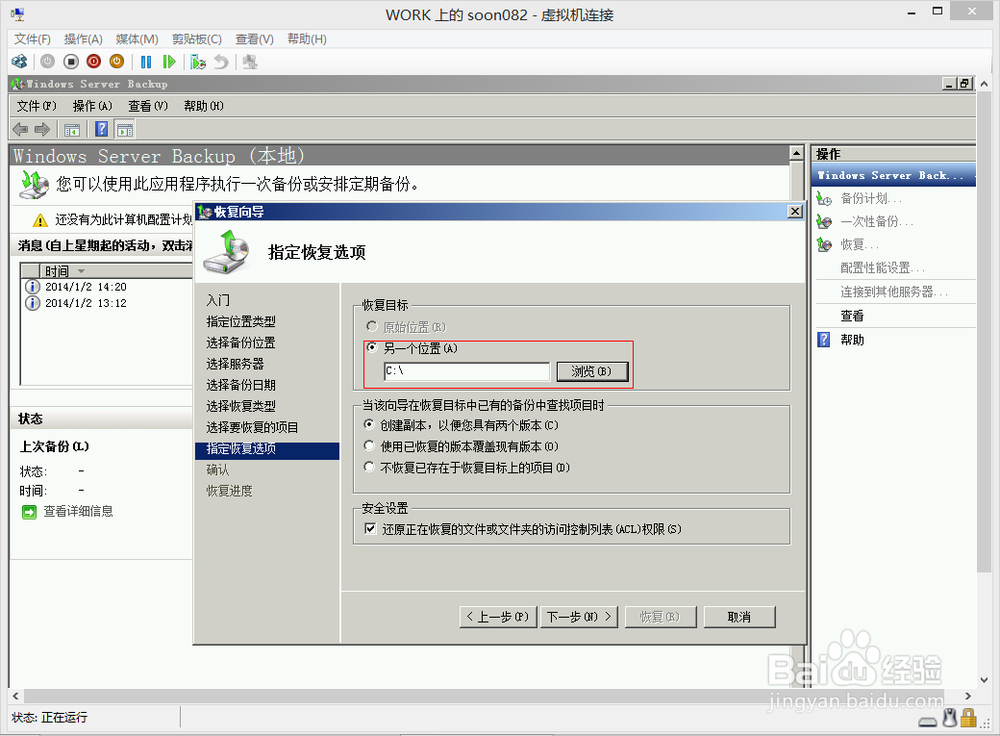Choose create copies option (创建副本)
1000x736 pixels.
click(x=369, y=424)
